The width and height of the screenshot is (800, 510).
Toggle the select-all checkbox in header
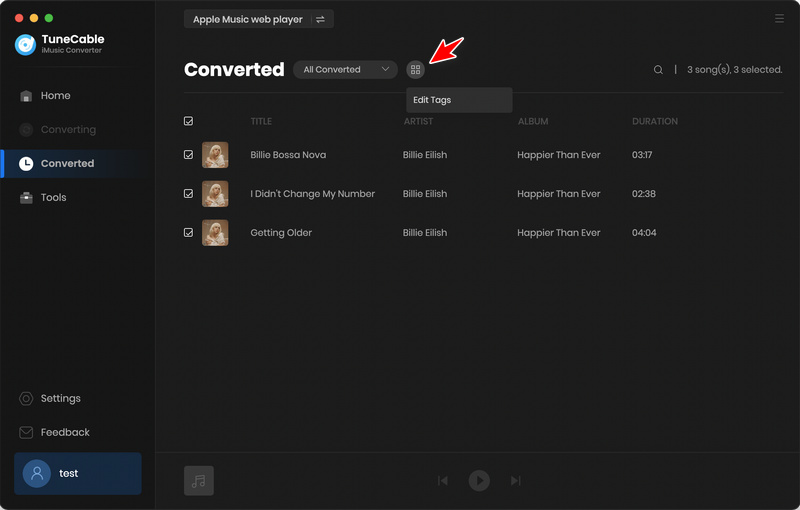tap(188, 121)
